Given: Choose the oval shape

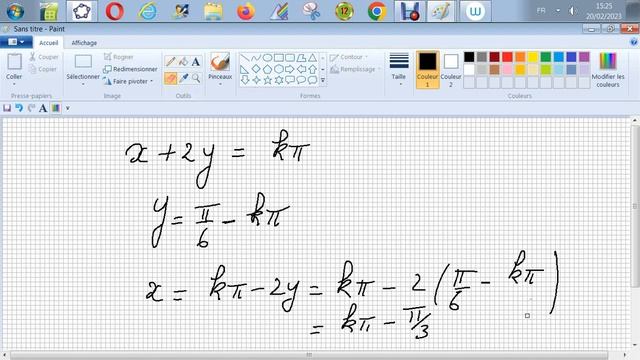Looking at the screenshot, I should [x=267, y=58].
